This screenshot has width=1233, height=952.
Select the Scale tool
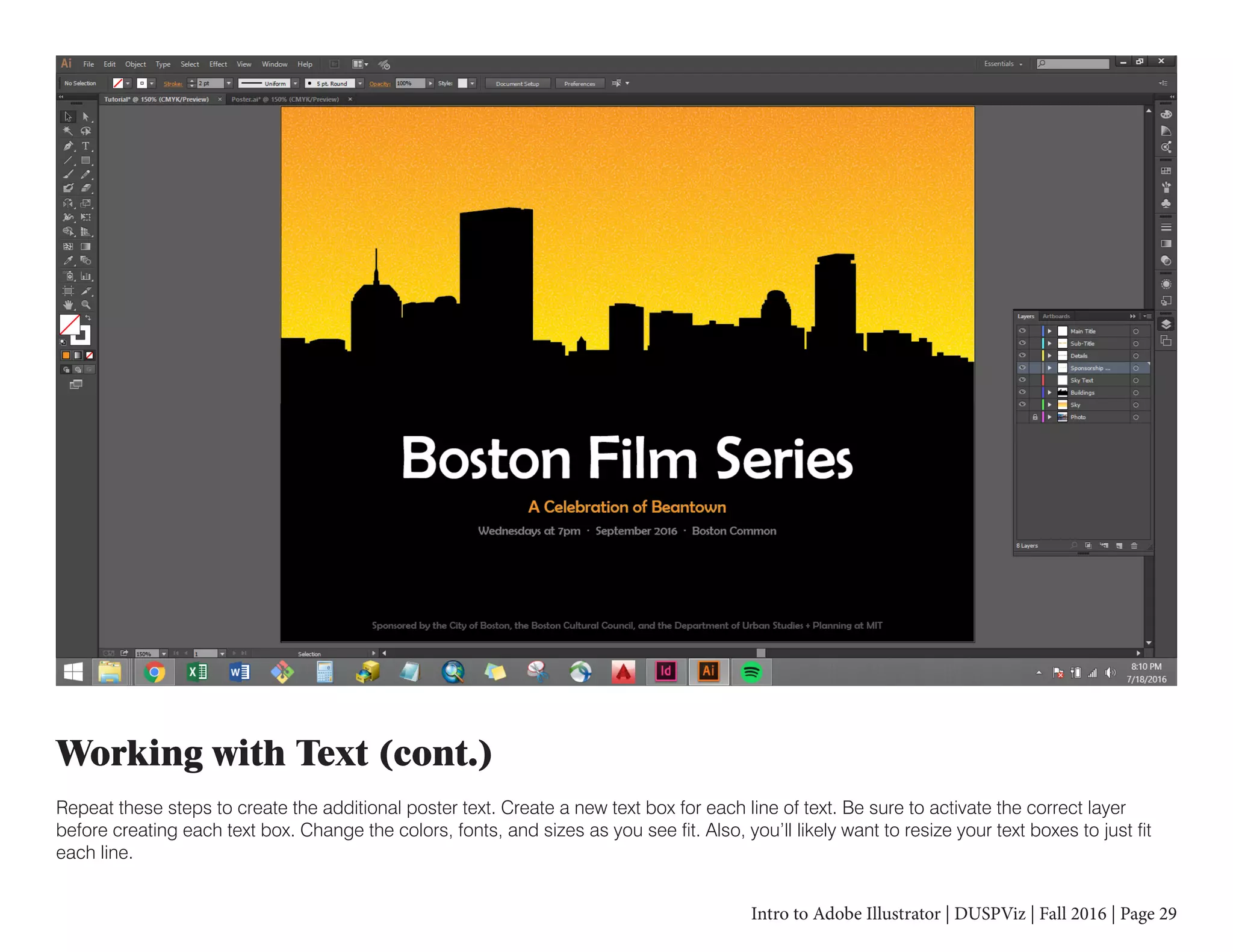pyautogui.click(x=85, y=203)
